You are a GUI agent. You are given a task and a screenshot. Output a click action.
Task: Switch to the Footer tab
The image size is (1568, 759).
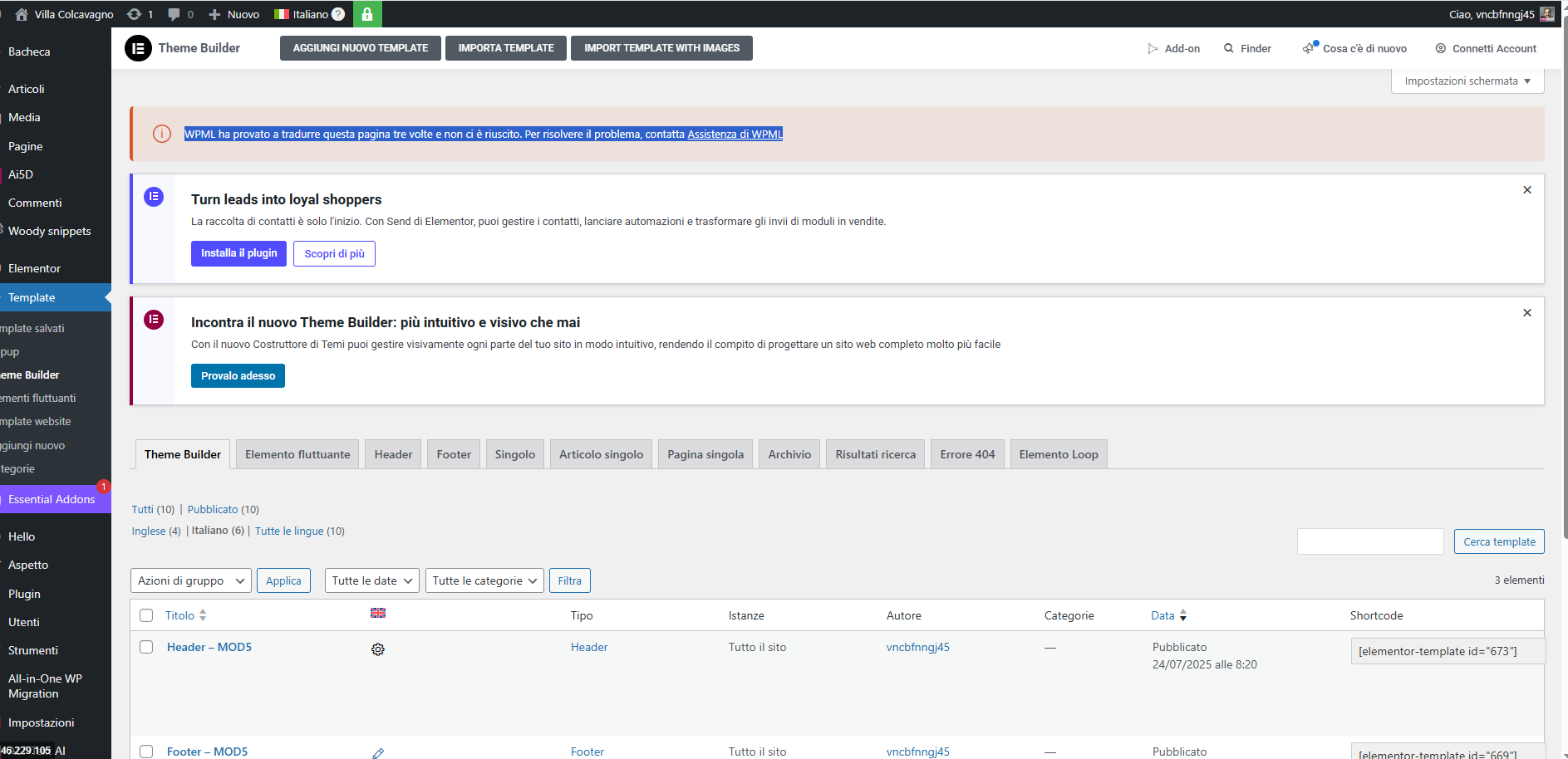tap(454, 454)
